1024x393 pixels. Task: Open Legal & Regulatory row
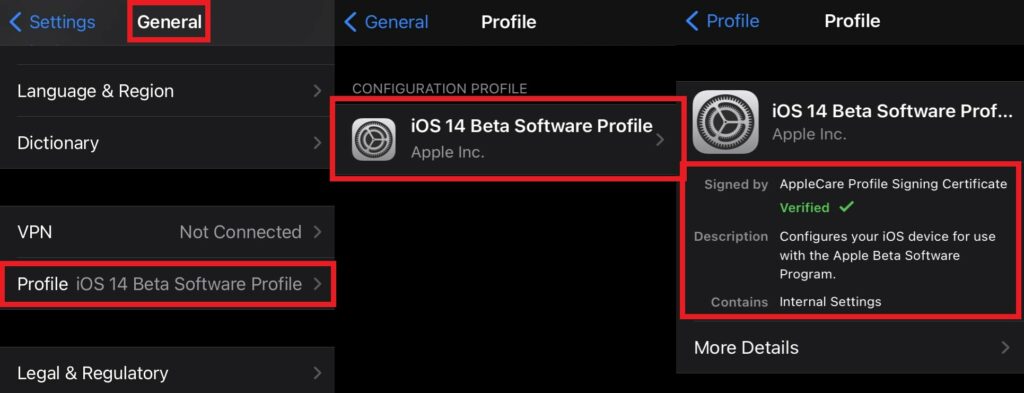[x=167, y=373]
